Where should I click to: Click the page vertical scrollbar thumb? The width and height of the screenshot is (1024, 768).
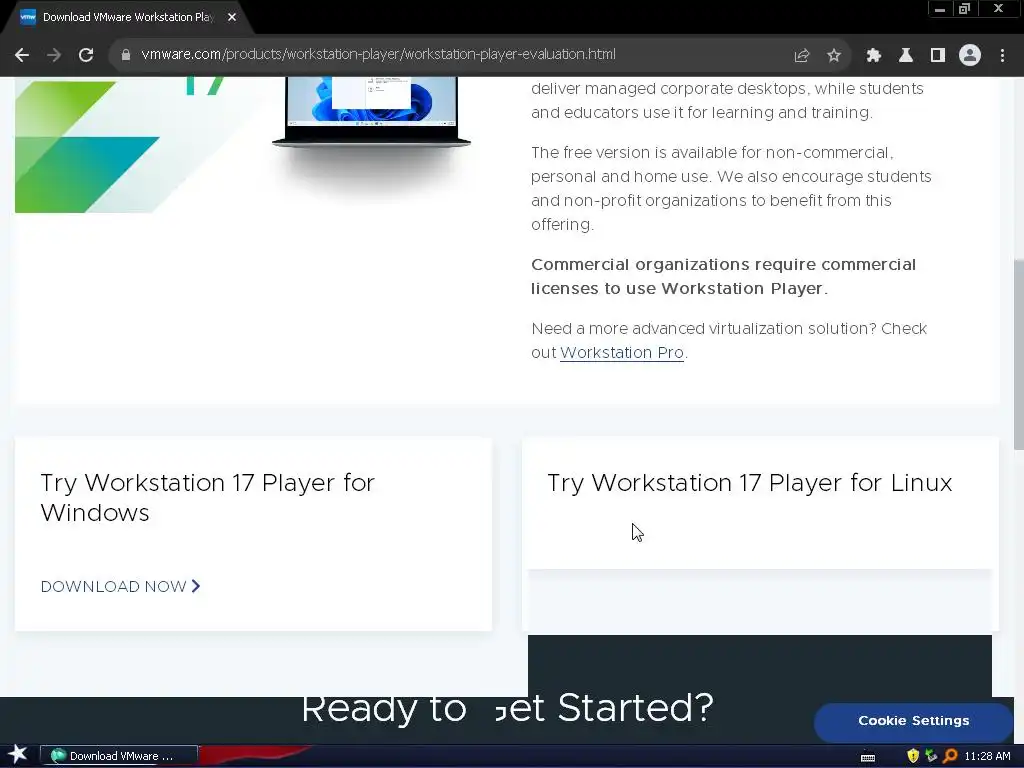point(1018,355)
